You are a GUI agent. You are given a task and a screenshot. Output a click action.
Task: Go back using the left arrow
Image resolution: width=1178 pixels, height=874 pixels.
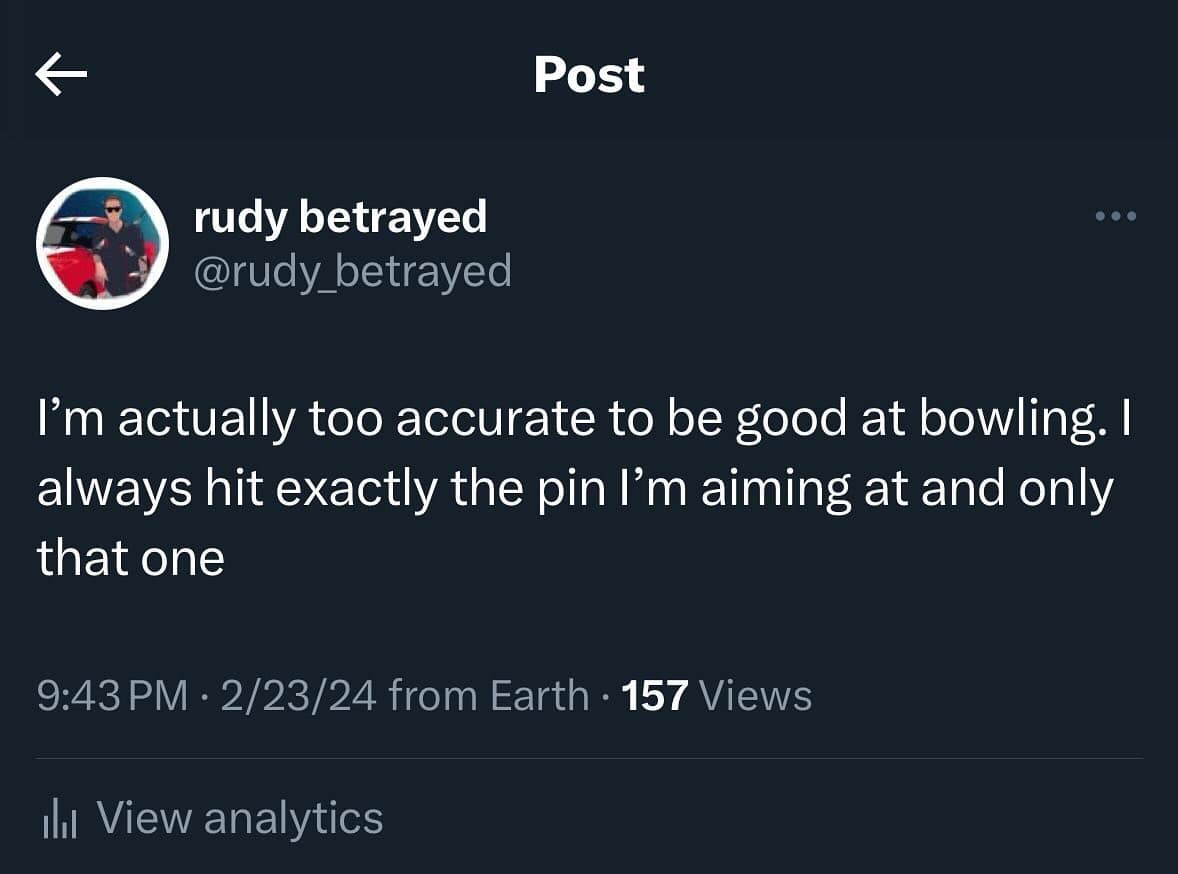coord(61,76)
